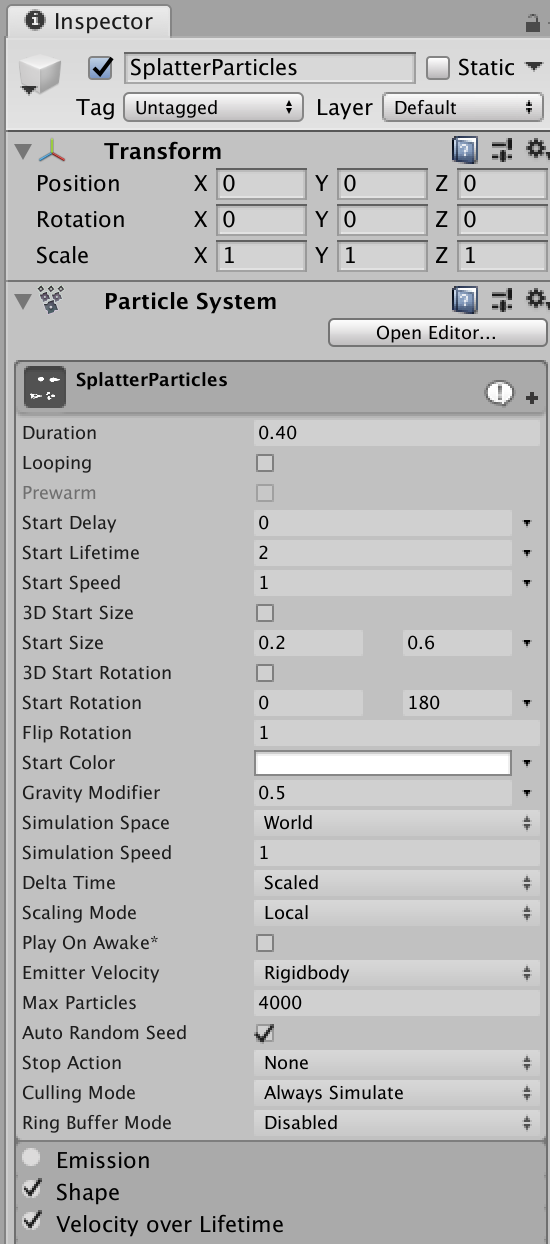Expand the Velocity over Lifetime module
The image size is (550, 1244).
[170, 1224]
